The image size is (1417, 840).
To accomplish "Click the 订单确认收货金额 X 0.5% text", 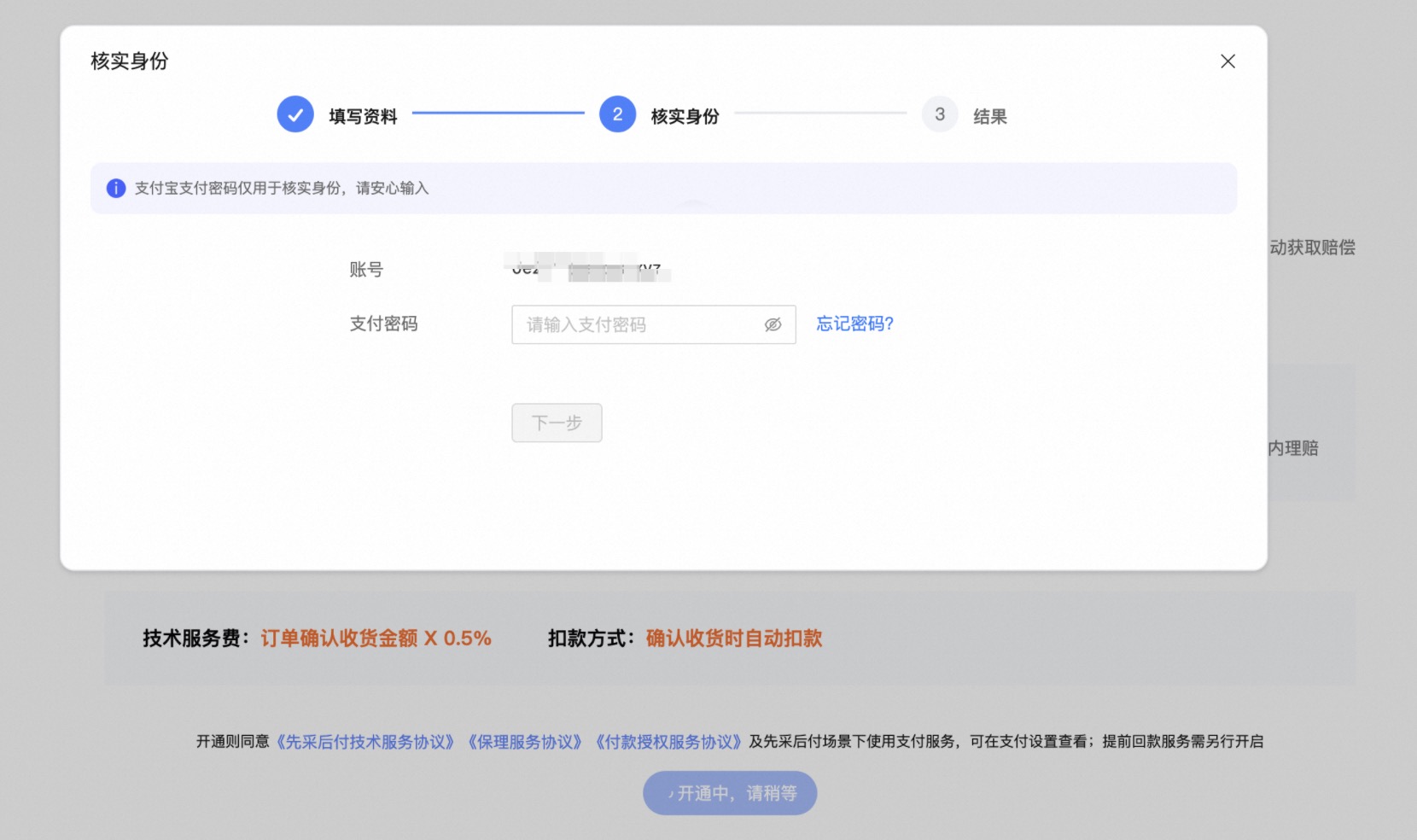I will tap(376, 639).
